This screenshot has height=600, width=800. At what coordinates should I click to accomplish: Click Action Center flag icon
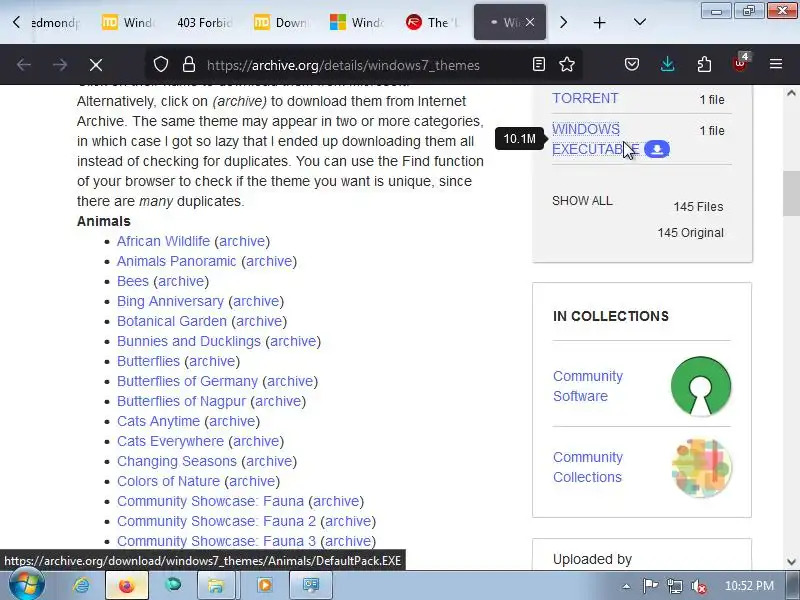(650, 586)
